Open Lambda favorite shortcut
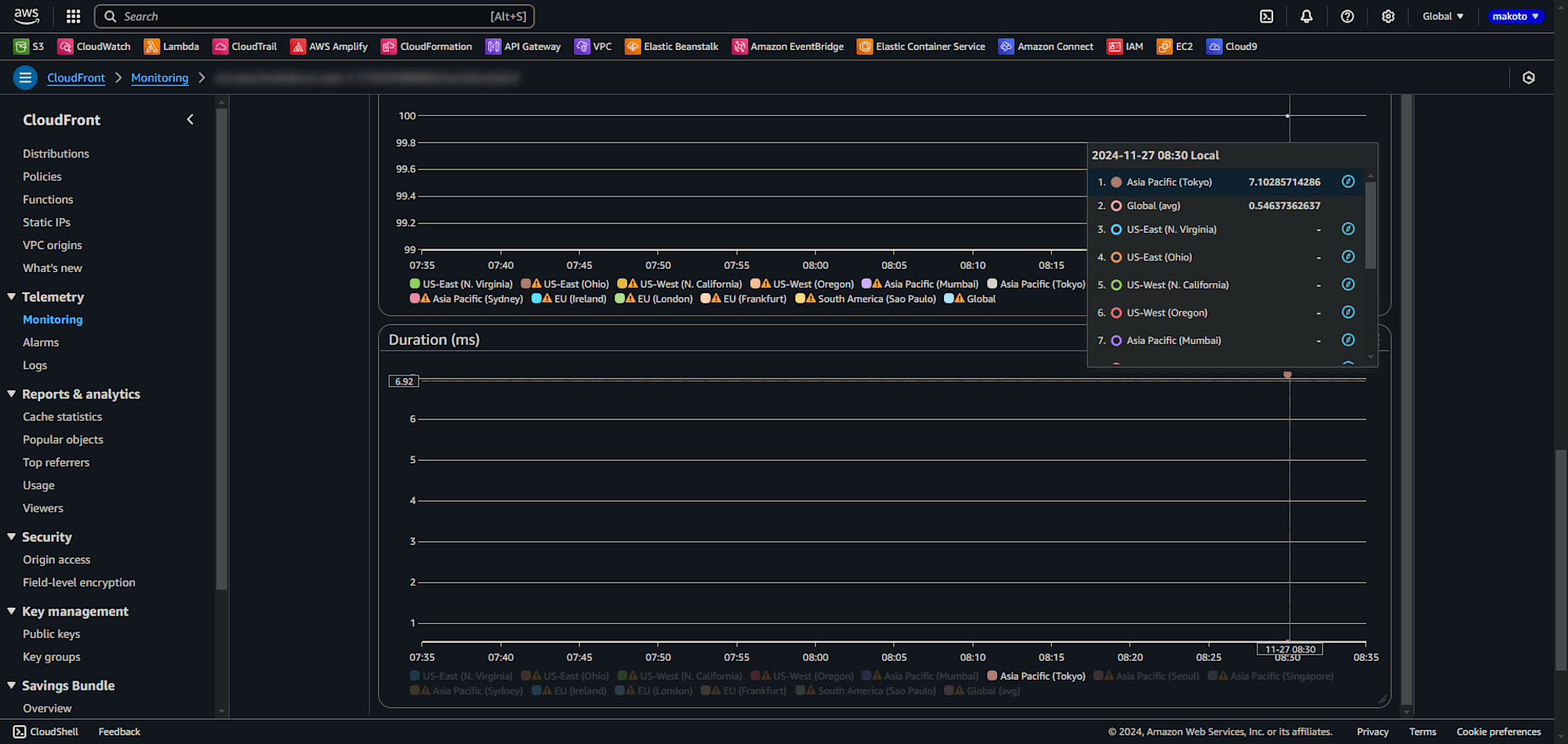The width and height of the screenshot is (1568, 744). point(172,46)
